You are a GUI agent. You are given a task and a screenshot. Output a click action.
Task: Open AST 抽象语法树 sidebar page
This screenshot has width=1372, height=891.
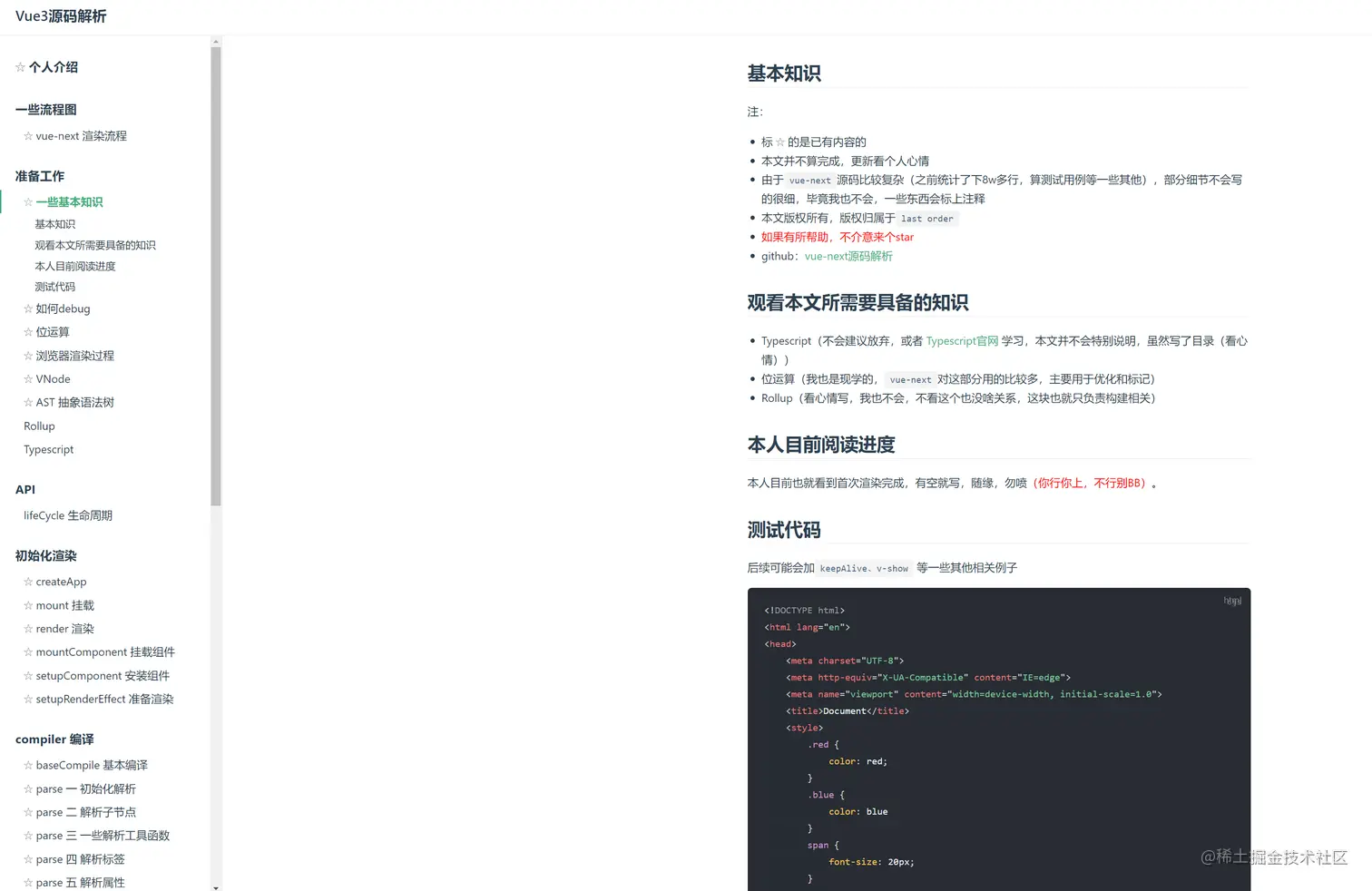69,403
